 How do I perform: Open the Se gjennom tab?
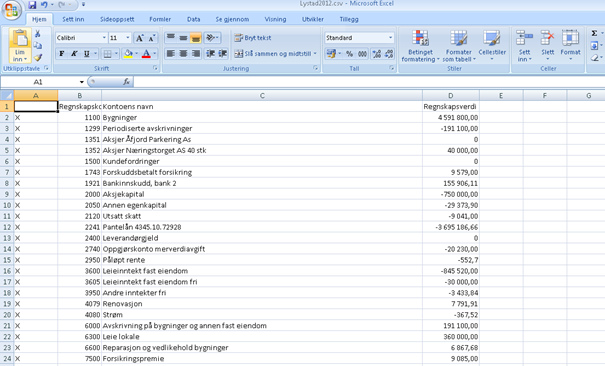pyautogui.click(x=232, y=19)
